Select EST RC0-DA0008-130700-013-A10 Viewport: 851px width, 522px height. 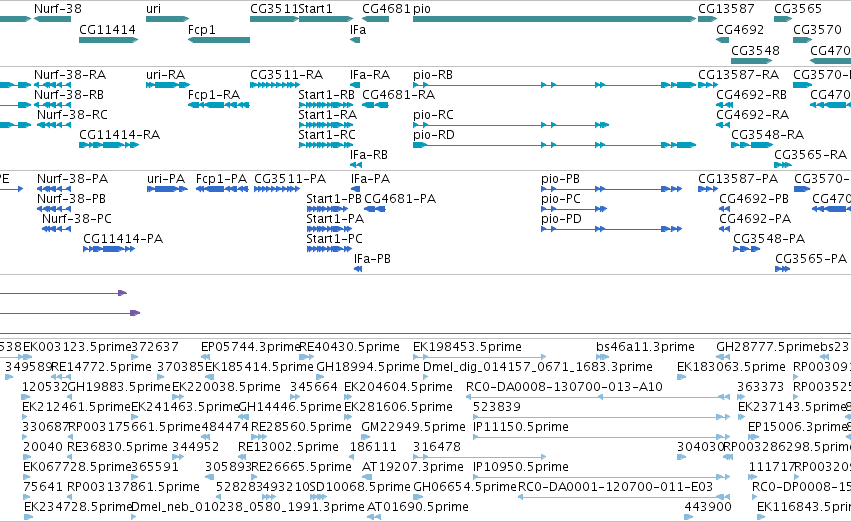point(564,387)
